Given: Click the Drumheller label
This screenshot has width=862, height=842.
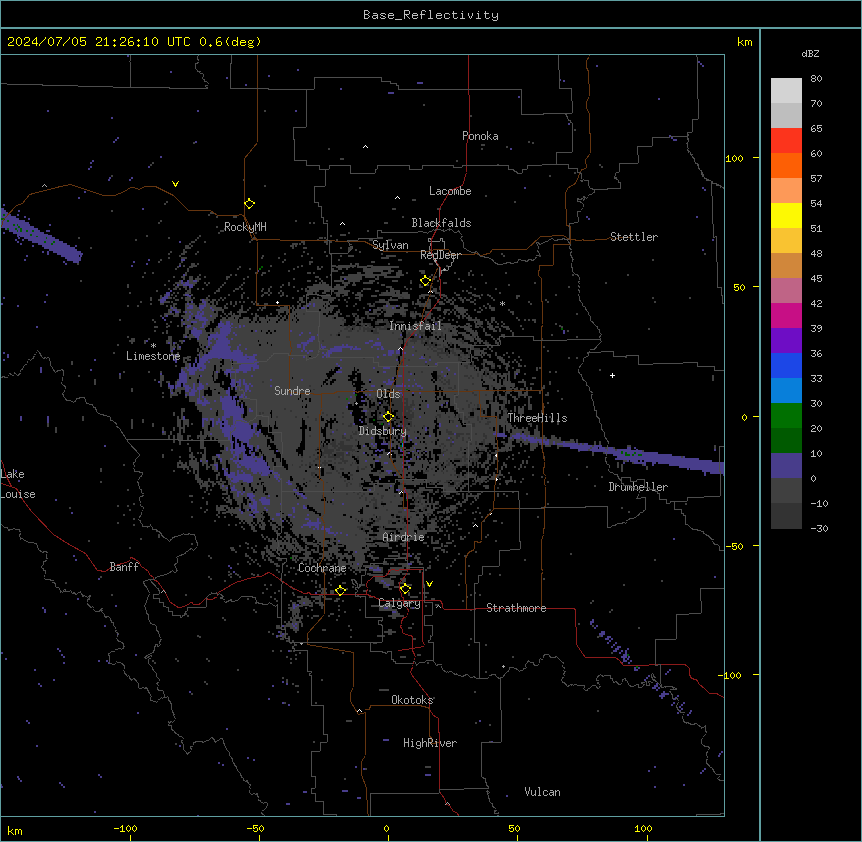Looking at the screenshot, I should [638, 487].
